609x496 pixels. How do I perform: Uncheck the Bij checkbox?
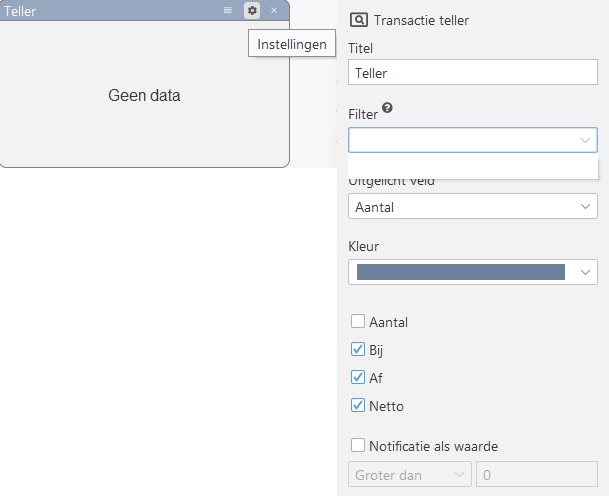pos(358,350)
